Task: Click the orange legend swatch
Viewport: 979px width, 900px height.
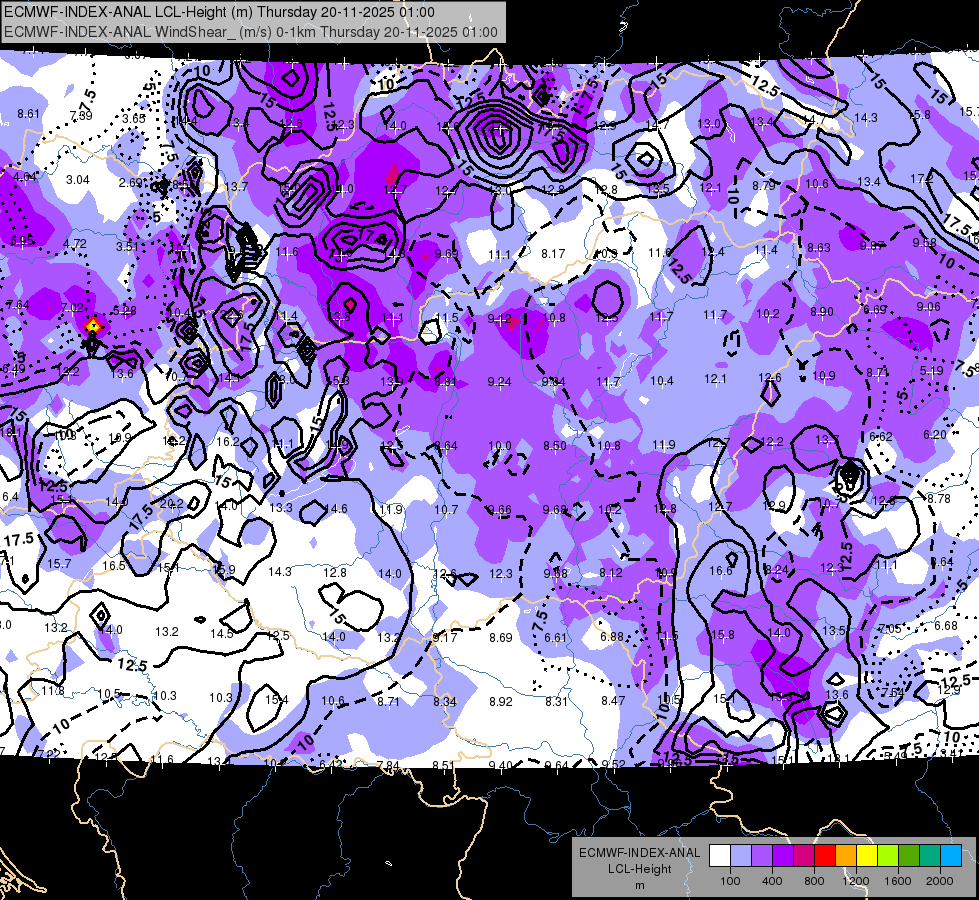Action: pos(846,856)
